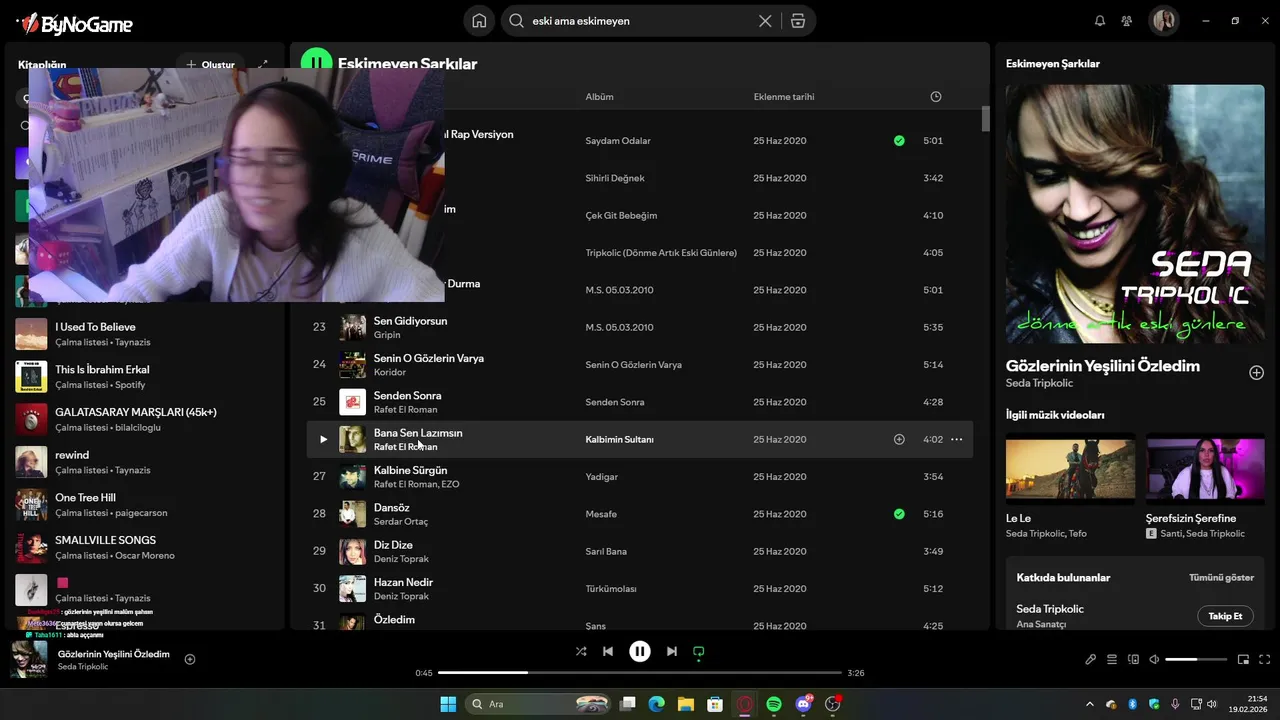Skip to next track
The height and width of the screenshot is (720, 1280).
(672, 651)
